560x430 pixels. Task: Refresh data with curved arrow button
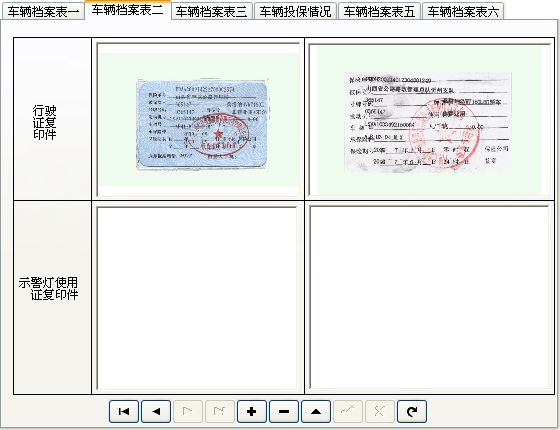click(x=412, y=411)
